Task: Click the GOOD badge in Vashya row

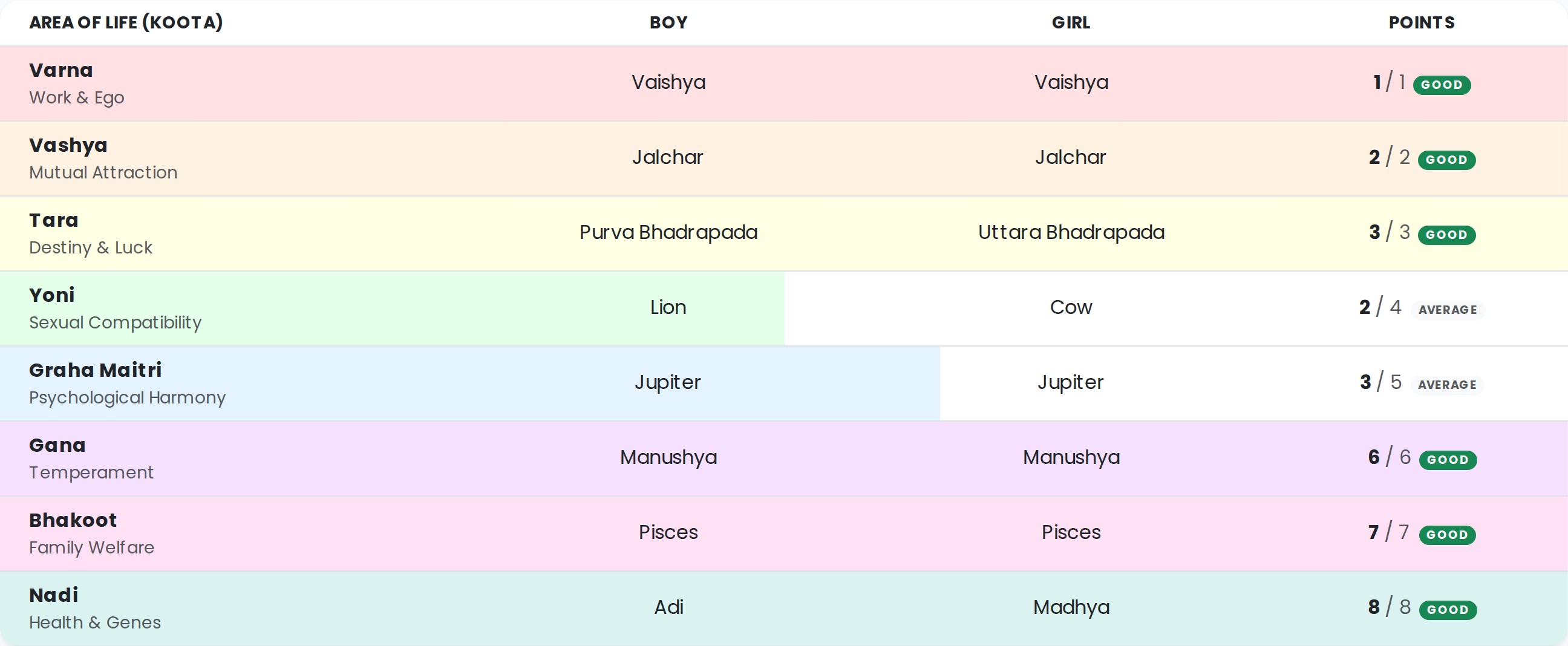Action: pos(1446,160)
